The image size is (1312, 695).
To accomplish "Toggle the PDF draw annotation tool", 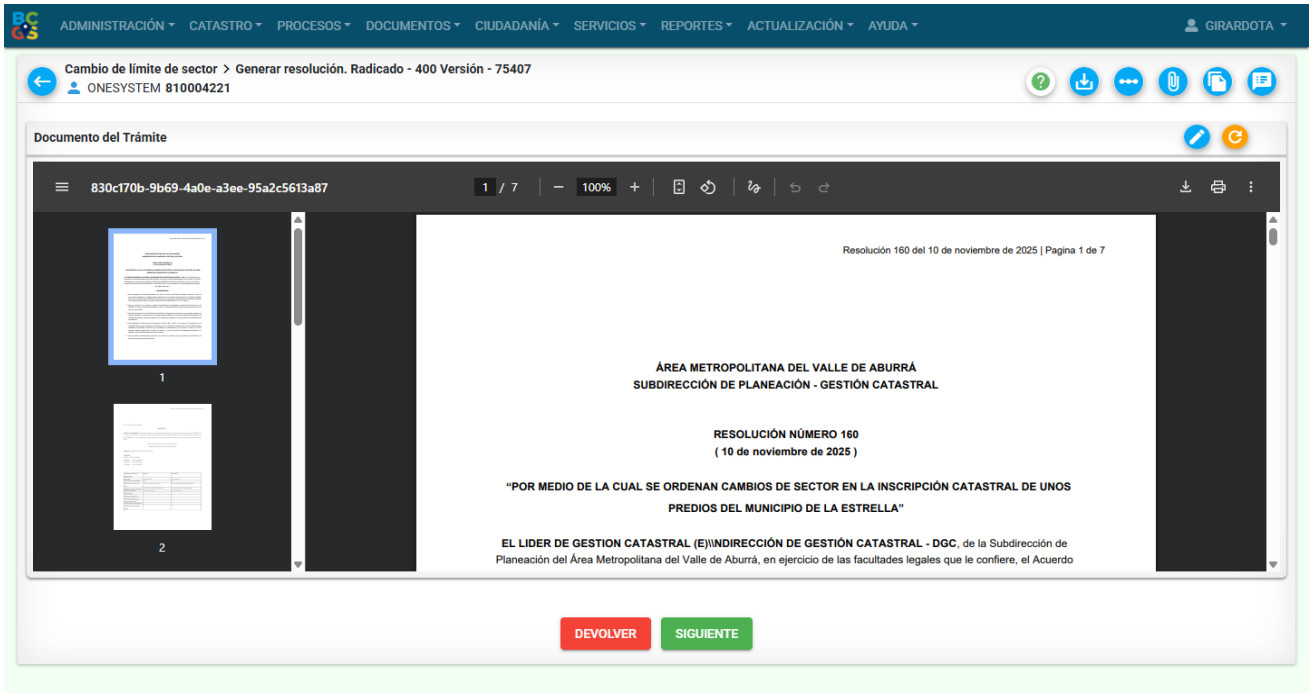I will tap(754, 187).
